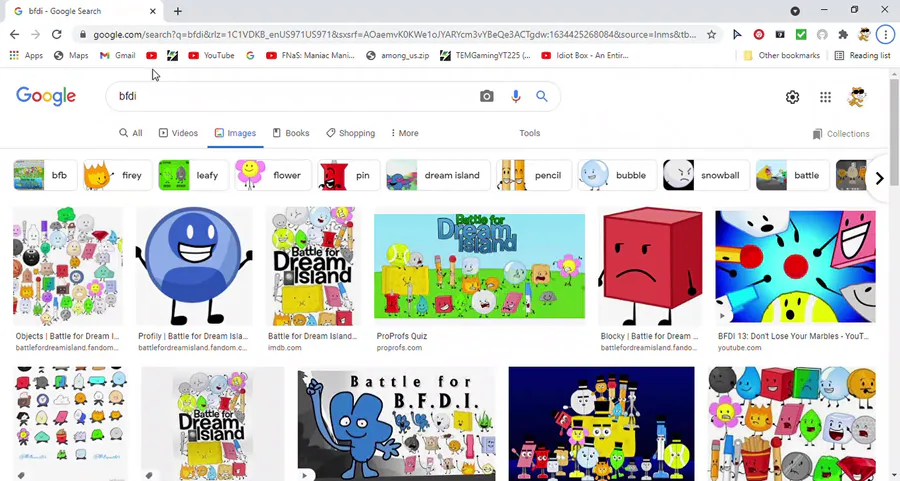The width and height of the screenshot is (900, 481).
Task: Click the youtube.com source link
Action: click(x=739, y=348)
